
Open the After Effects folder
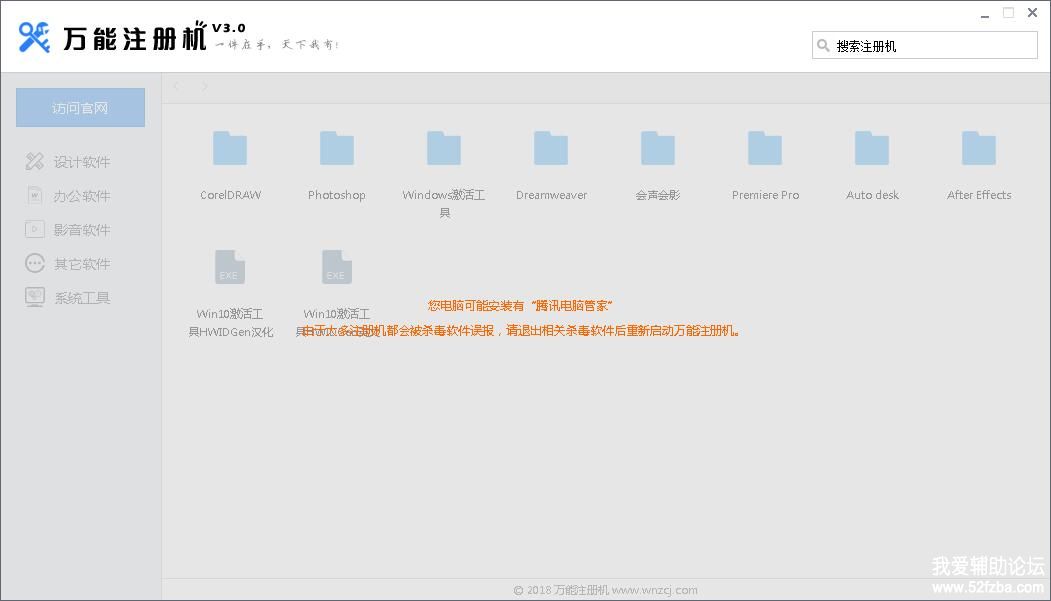pyautogui.click(x=979, y=149)
